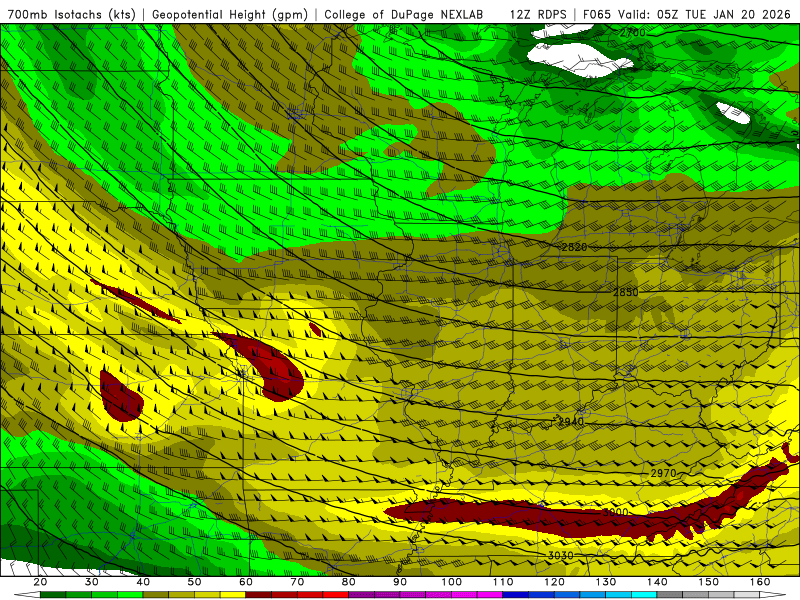Click the '12Z RDPS' model run label

538,14
